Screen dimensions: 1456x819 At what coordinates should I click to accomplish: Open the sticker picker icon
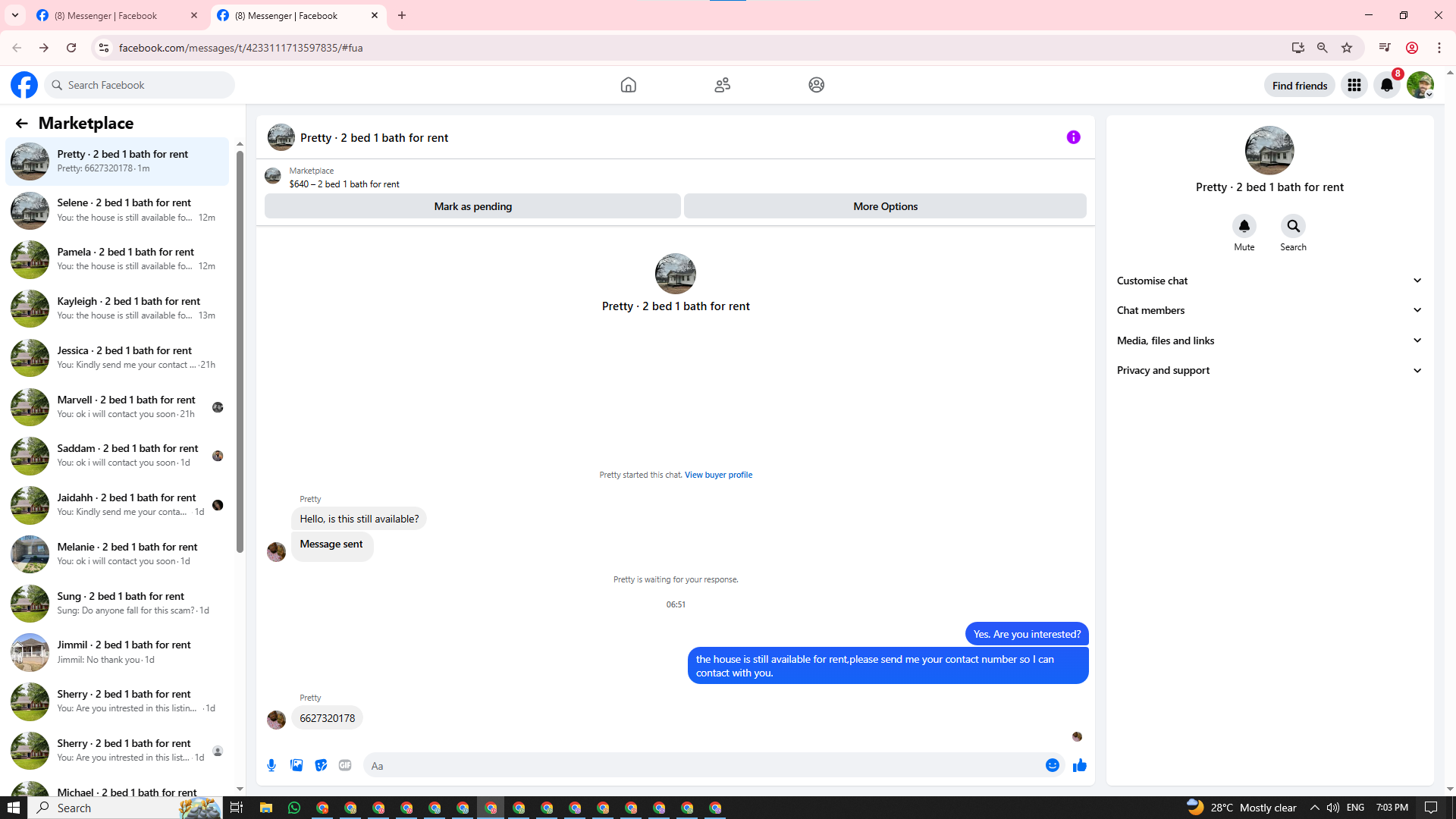[x=321, y=765]
